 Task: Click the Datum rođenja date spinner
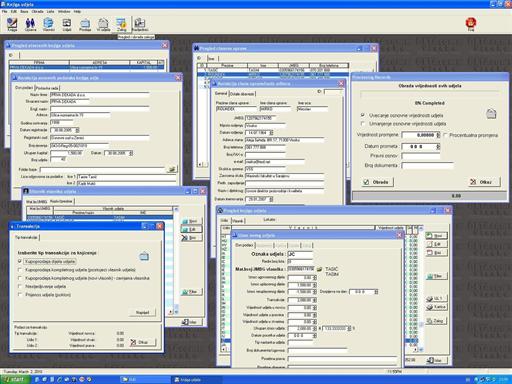click(x=271, y=133)
